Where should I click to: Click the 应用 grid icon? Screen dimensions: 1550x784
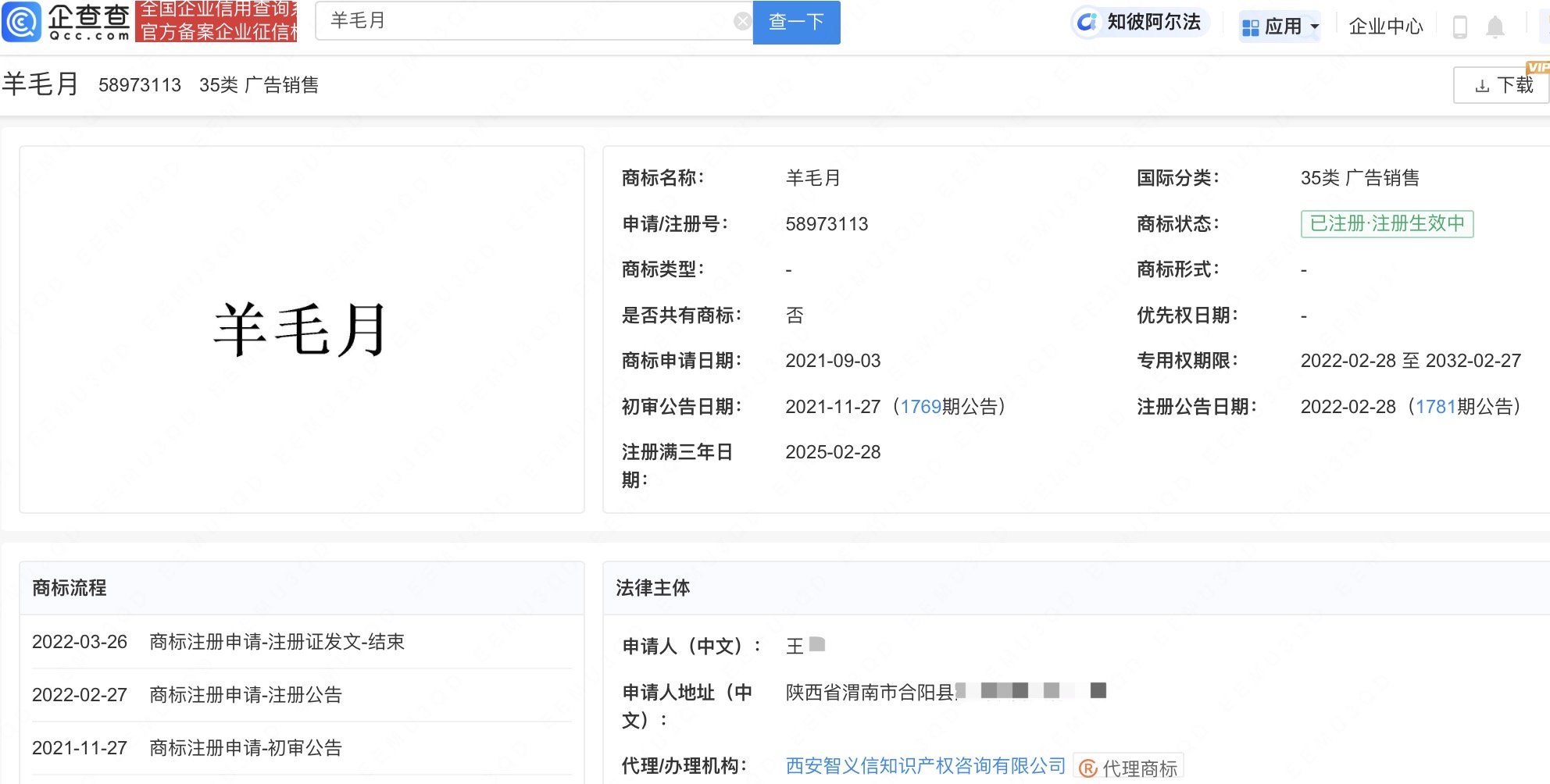(x=1250, y=27)
